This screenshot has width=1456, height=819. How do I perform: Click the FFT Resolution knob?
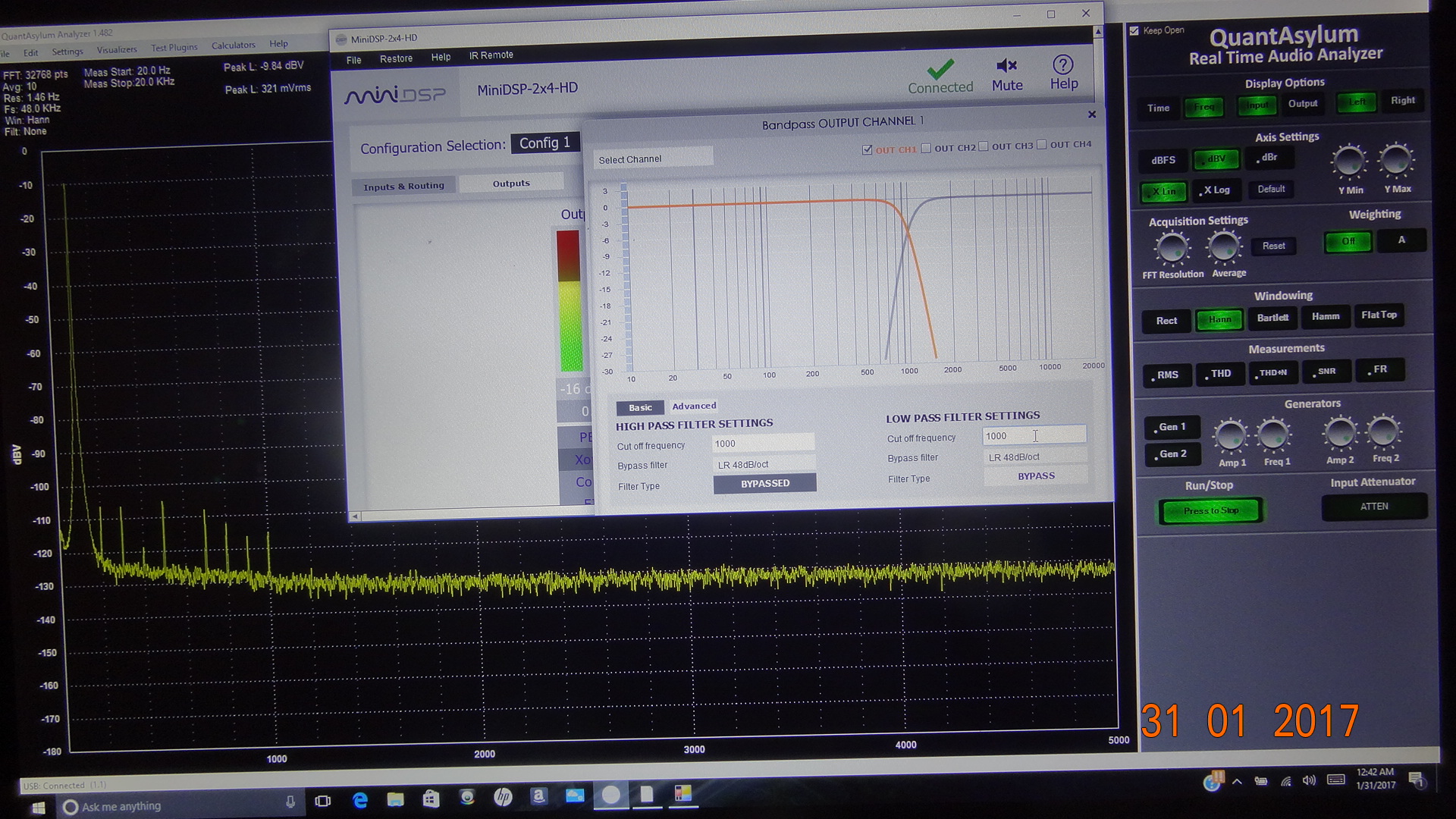(x=1172, y=249)
